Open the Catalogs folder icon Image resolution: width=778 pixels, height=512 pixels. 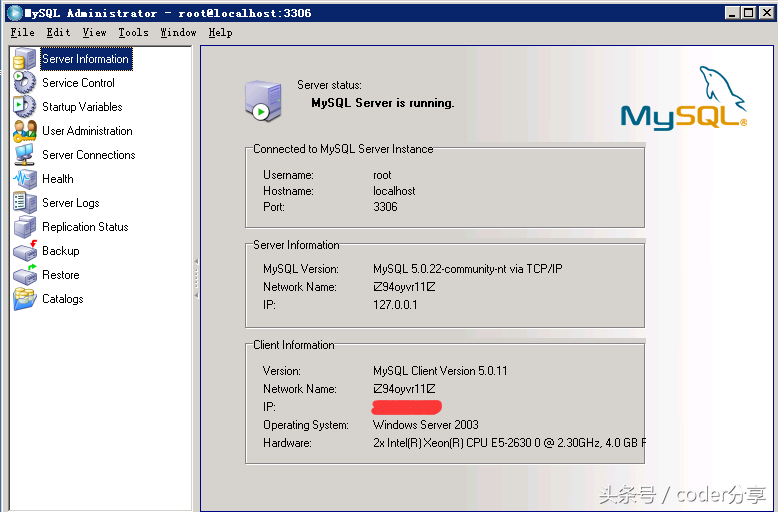[x=25, y=299]
